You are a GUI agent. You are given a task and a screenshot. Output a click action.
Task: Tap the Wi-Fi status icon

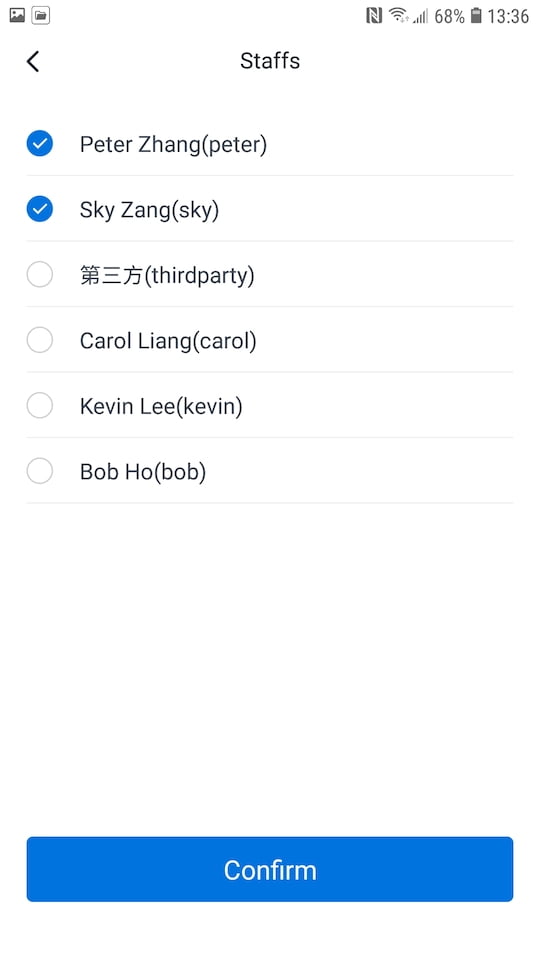tap(399, 15)
